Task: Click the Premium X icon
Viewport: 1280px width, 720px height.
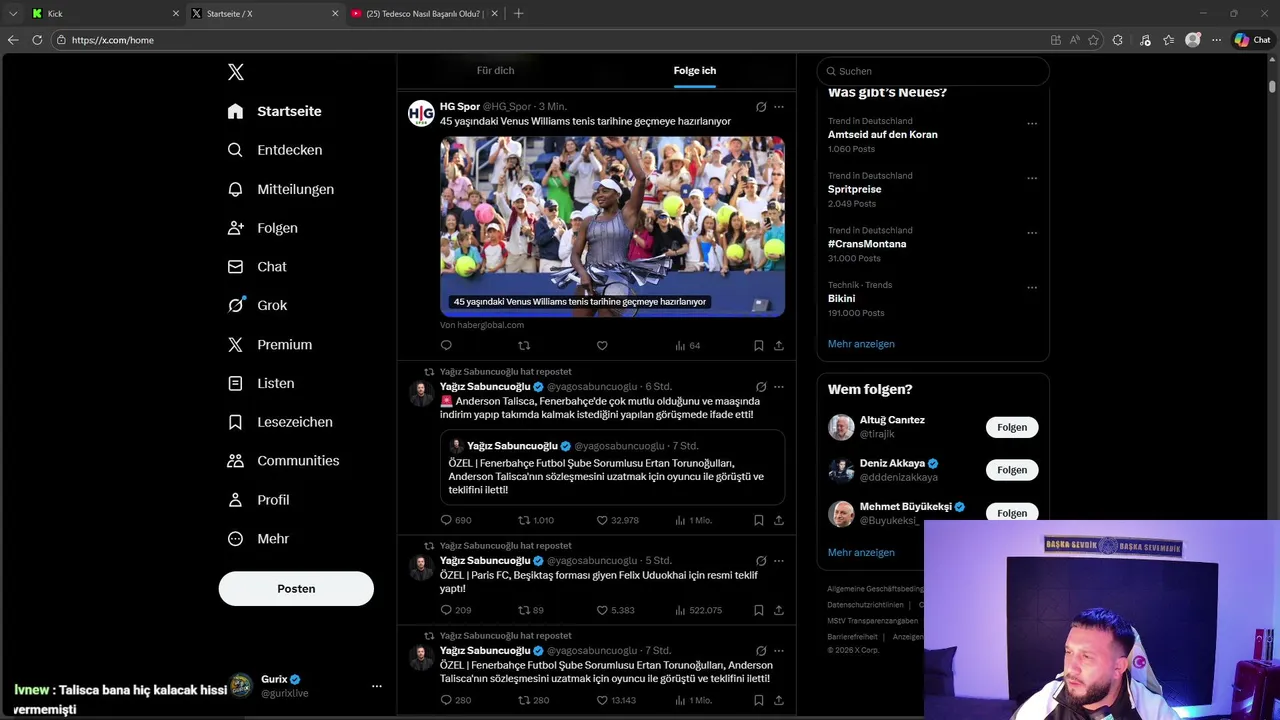Action: [235, 344]
